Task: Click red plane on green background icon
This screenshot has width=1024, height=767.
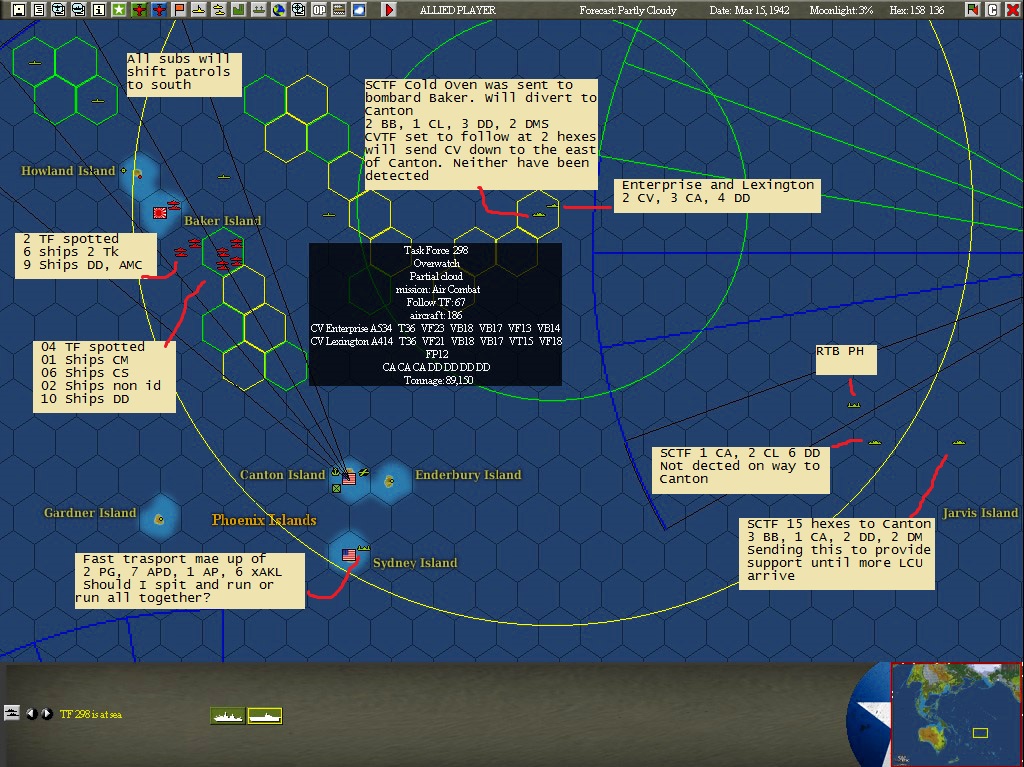Action: (x=138, y=10)
